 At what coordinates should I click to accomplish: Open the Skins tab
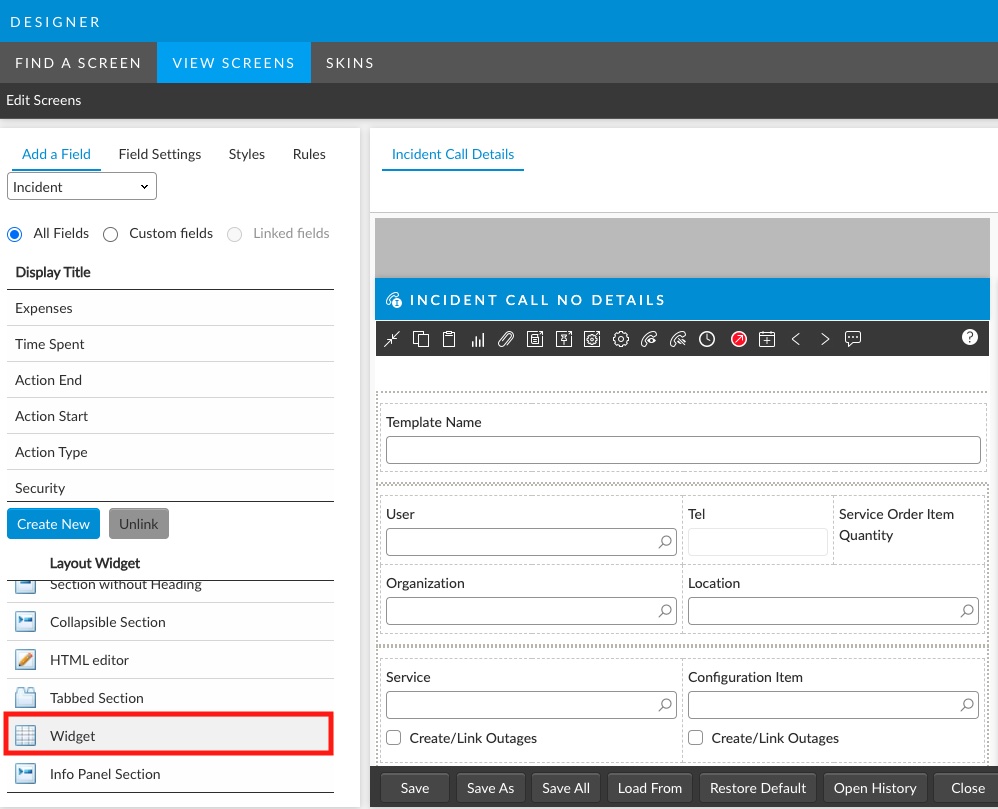350,63
